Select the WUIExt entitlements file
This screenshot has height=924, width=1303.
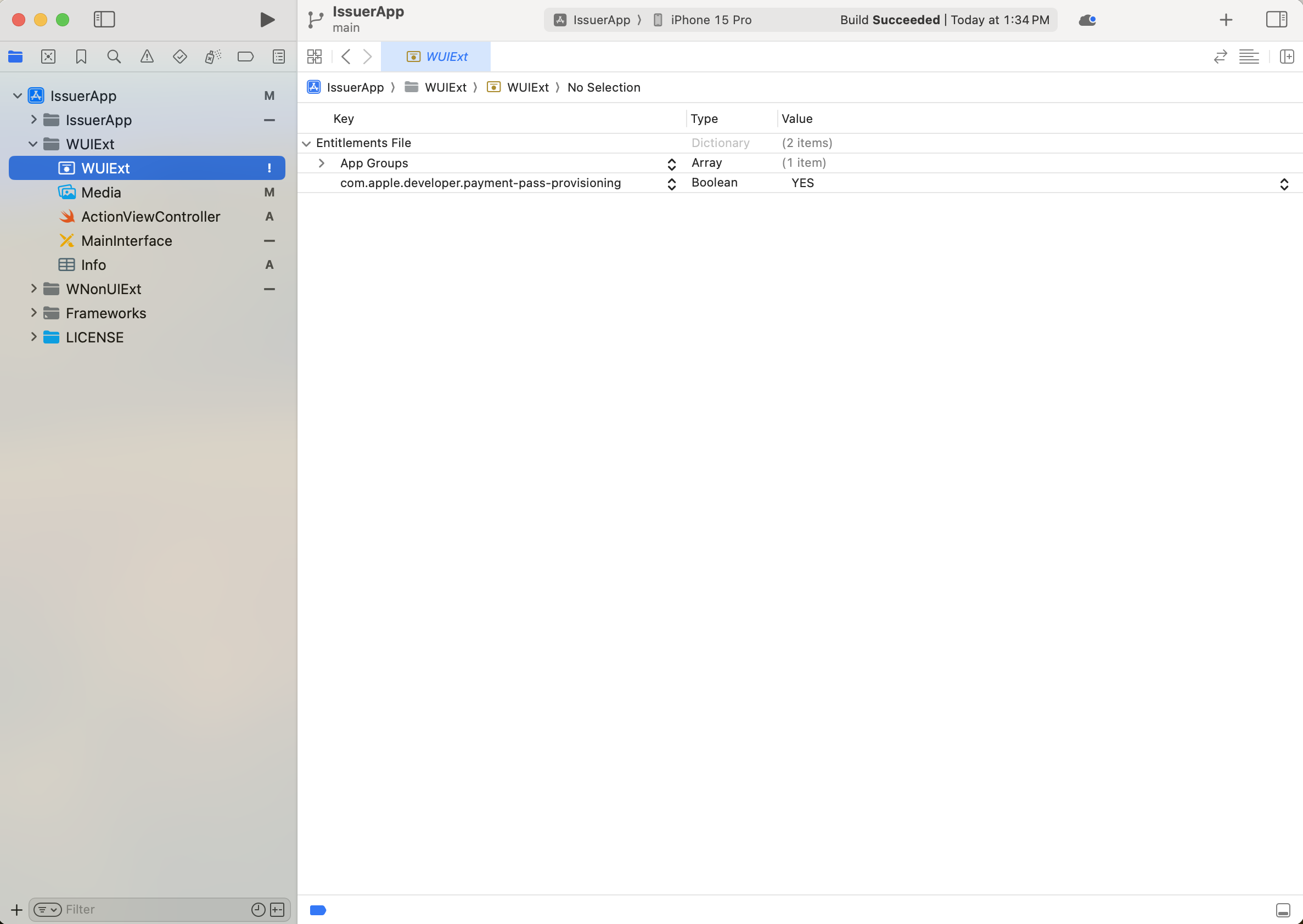click(x=147, y=168)
